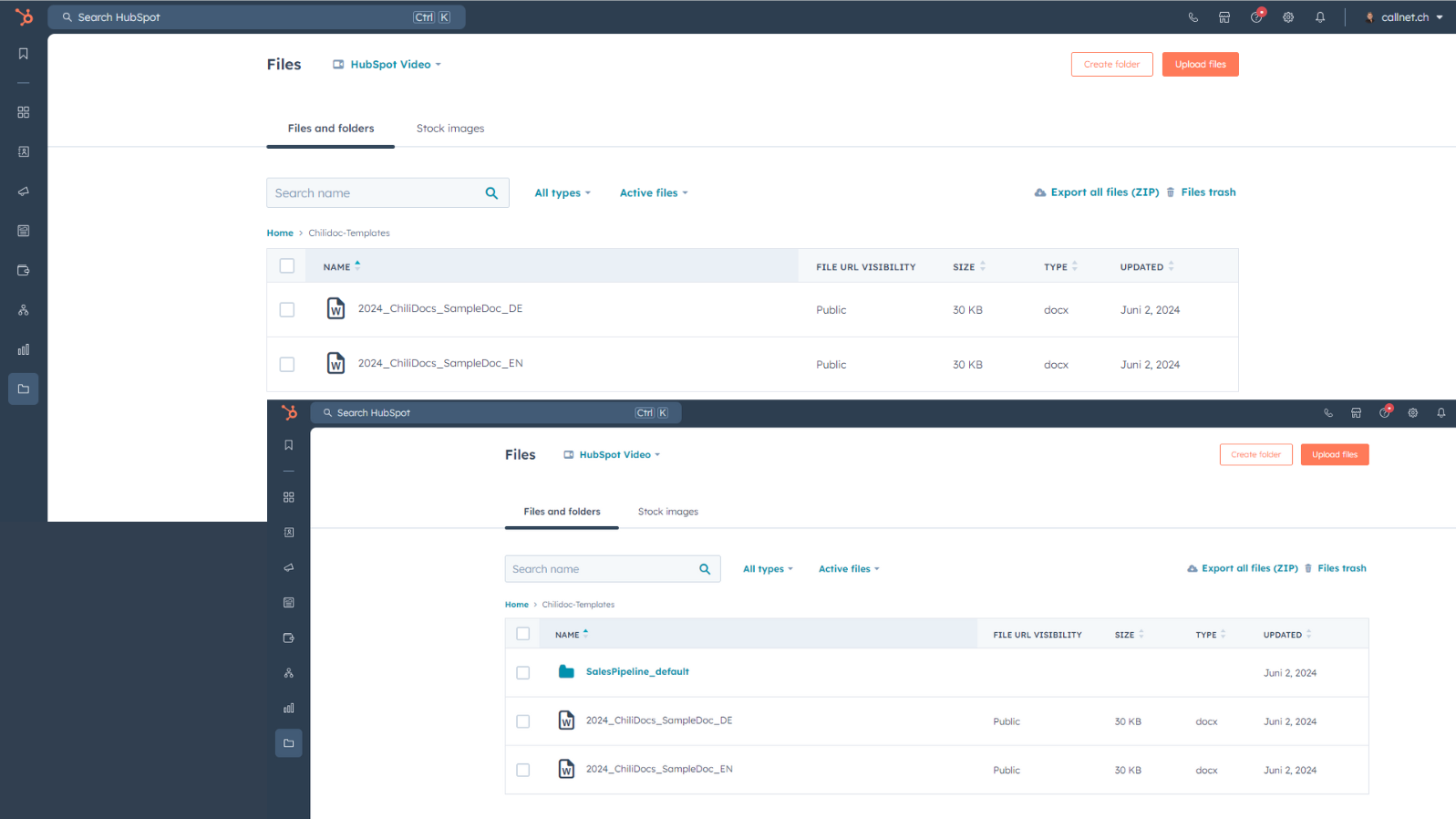Check the box for the SalesPipeline_default folder row
The image size is (1456, 819).
point(523,673)
